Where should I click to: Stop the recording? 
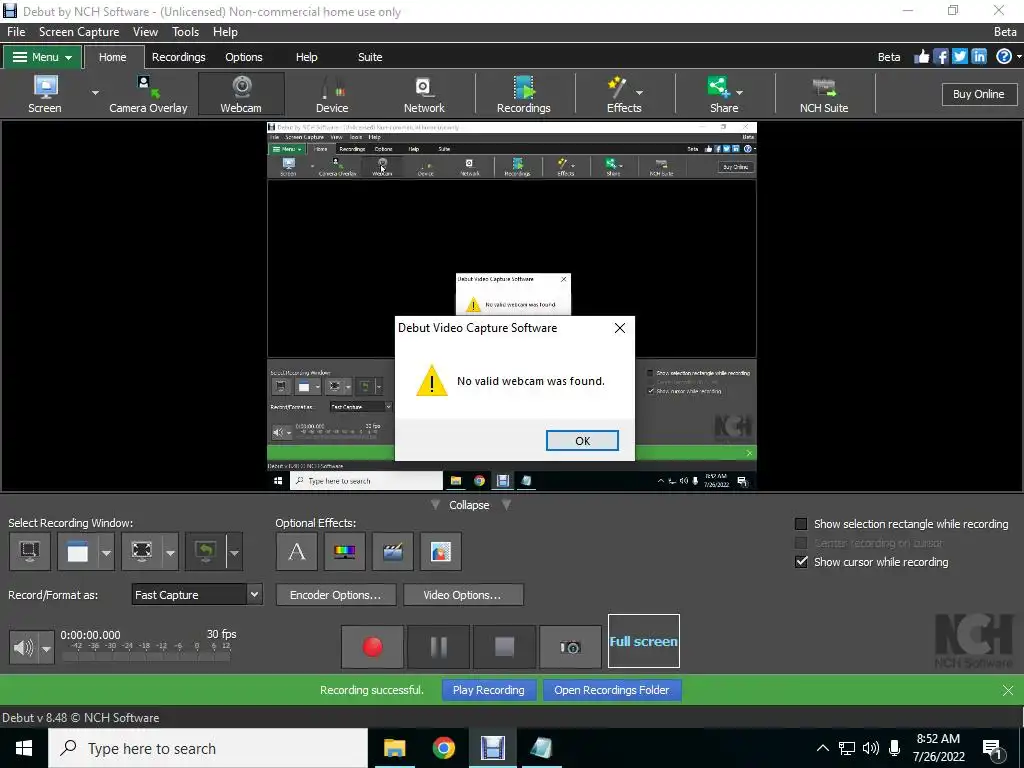[x=504, y=647]
